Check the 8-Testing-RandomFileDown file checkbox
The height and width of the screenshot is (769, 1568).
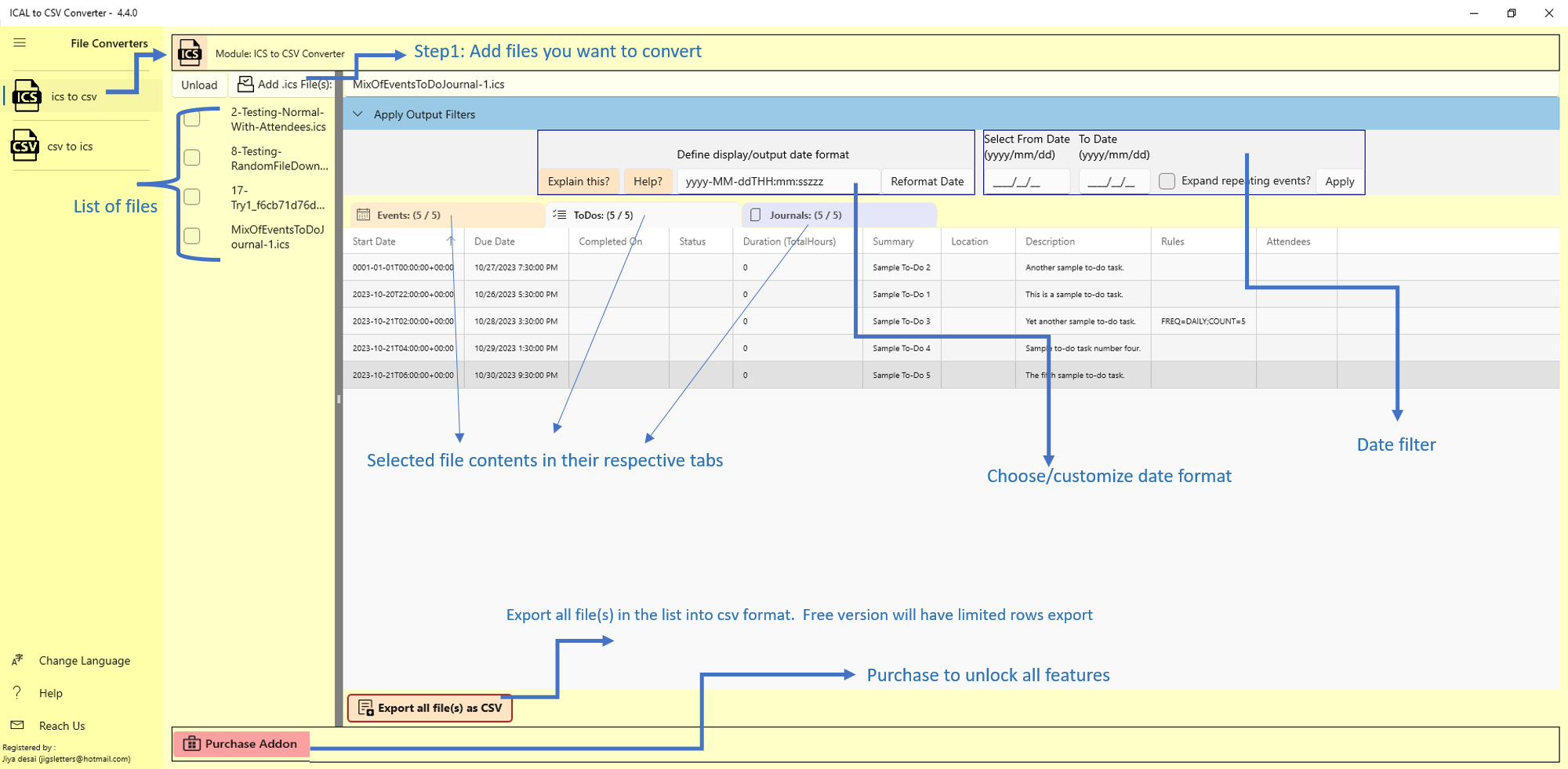(192, 158)
